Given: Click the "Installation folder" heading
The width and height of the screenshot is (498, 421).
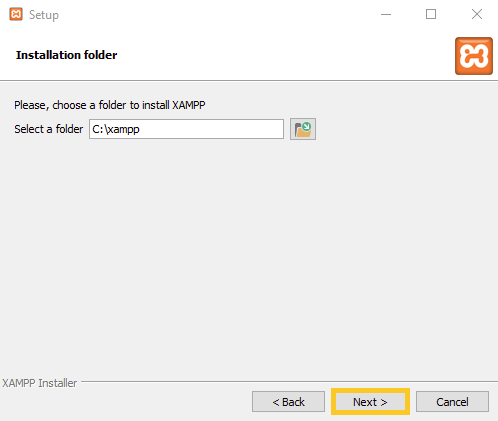Looking at the screenshot, I should pos(66,55).
